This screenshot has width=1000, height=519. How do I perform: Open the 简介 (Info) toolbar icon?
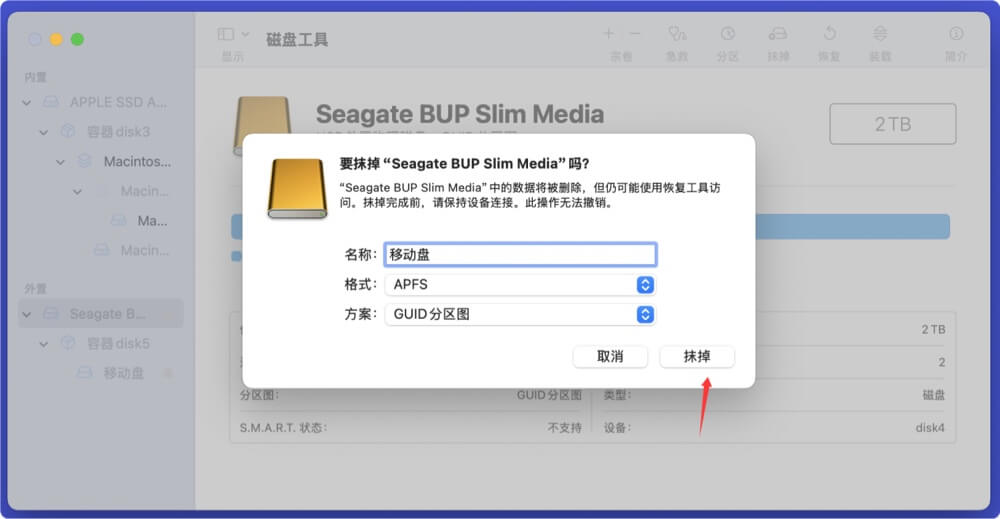click(x=955, y=35)
